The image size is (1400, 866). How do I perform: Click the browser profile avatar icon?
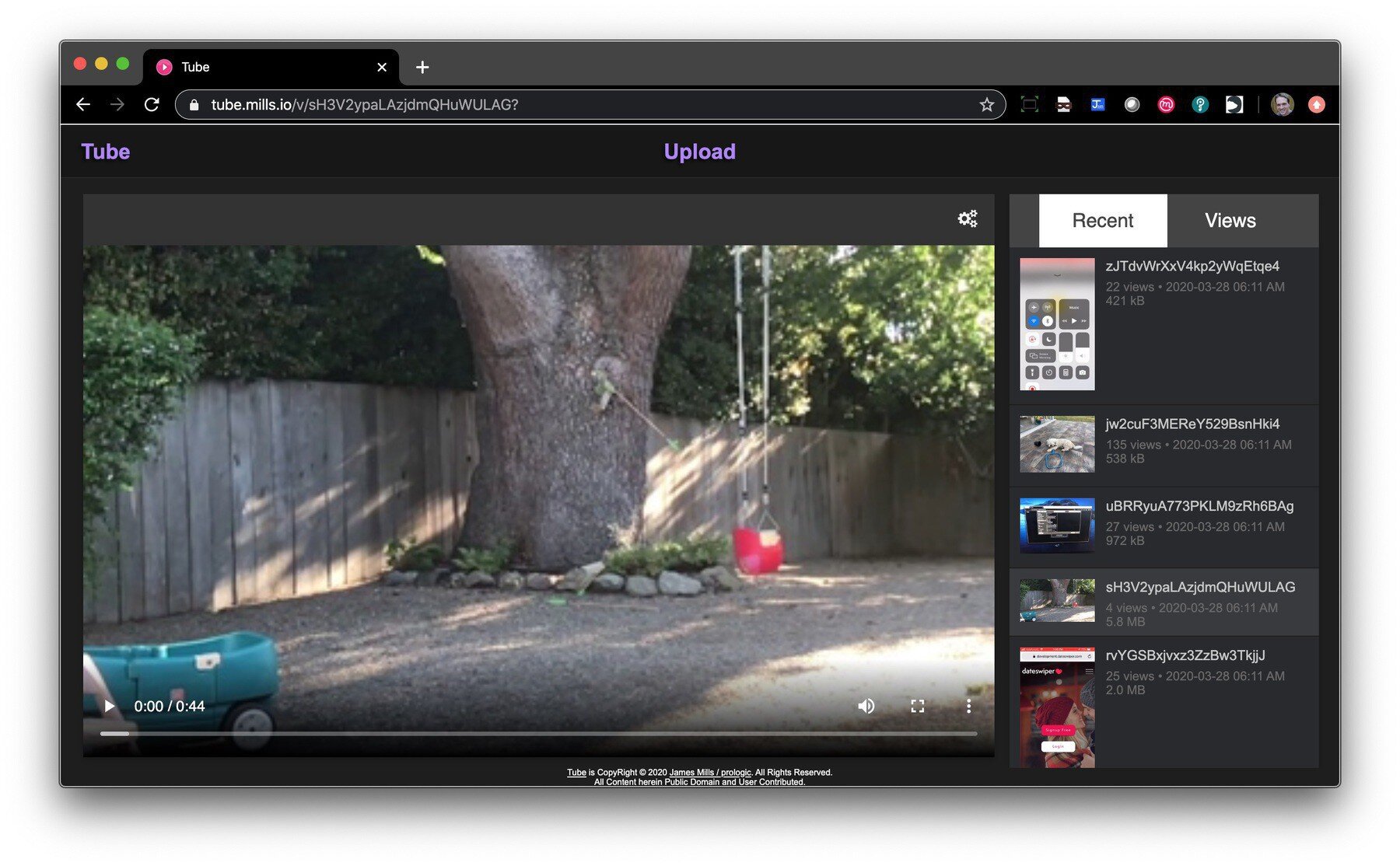1282,105
